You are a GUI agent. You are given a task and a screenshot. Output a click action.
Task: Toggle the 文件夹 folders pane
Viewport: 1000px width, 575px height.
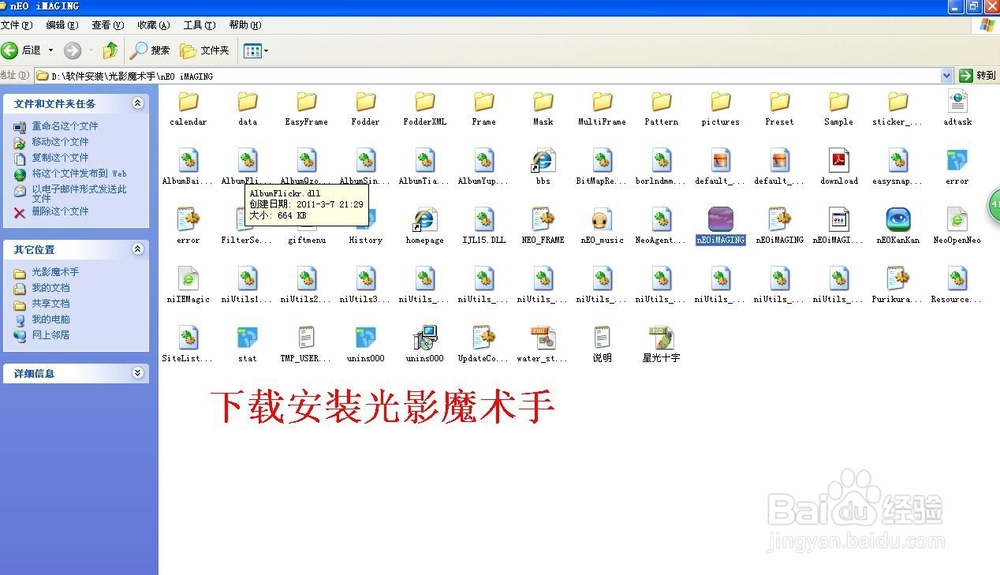(x=205, y=50)
